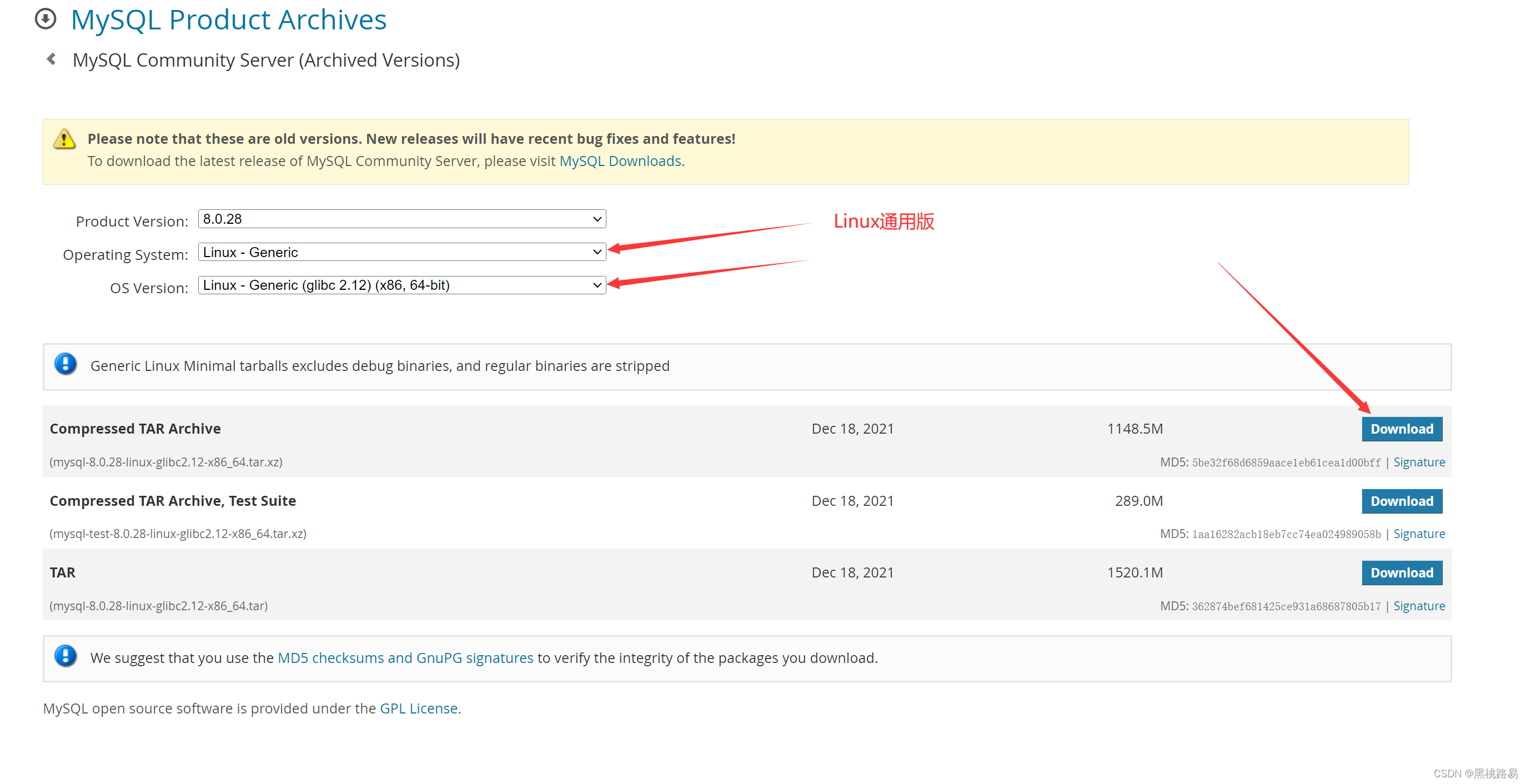Click the Signature link for the Compressed TAR Archive
This screenshot has height=784, width=1526.
(x=1419, y=462)
